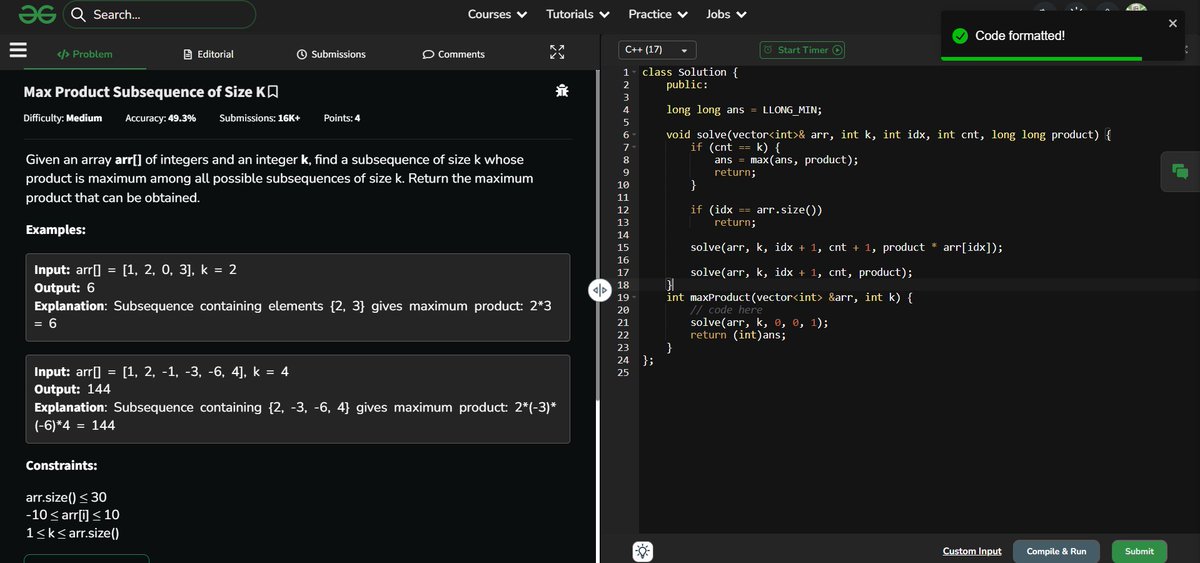The image size is (1200, 563).
Task: Click the 'ans = max(ans, product);' line
Action: pos(786,160)
